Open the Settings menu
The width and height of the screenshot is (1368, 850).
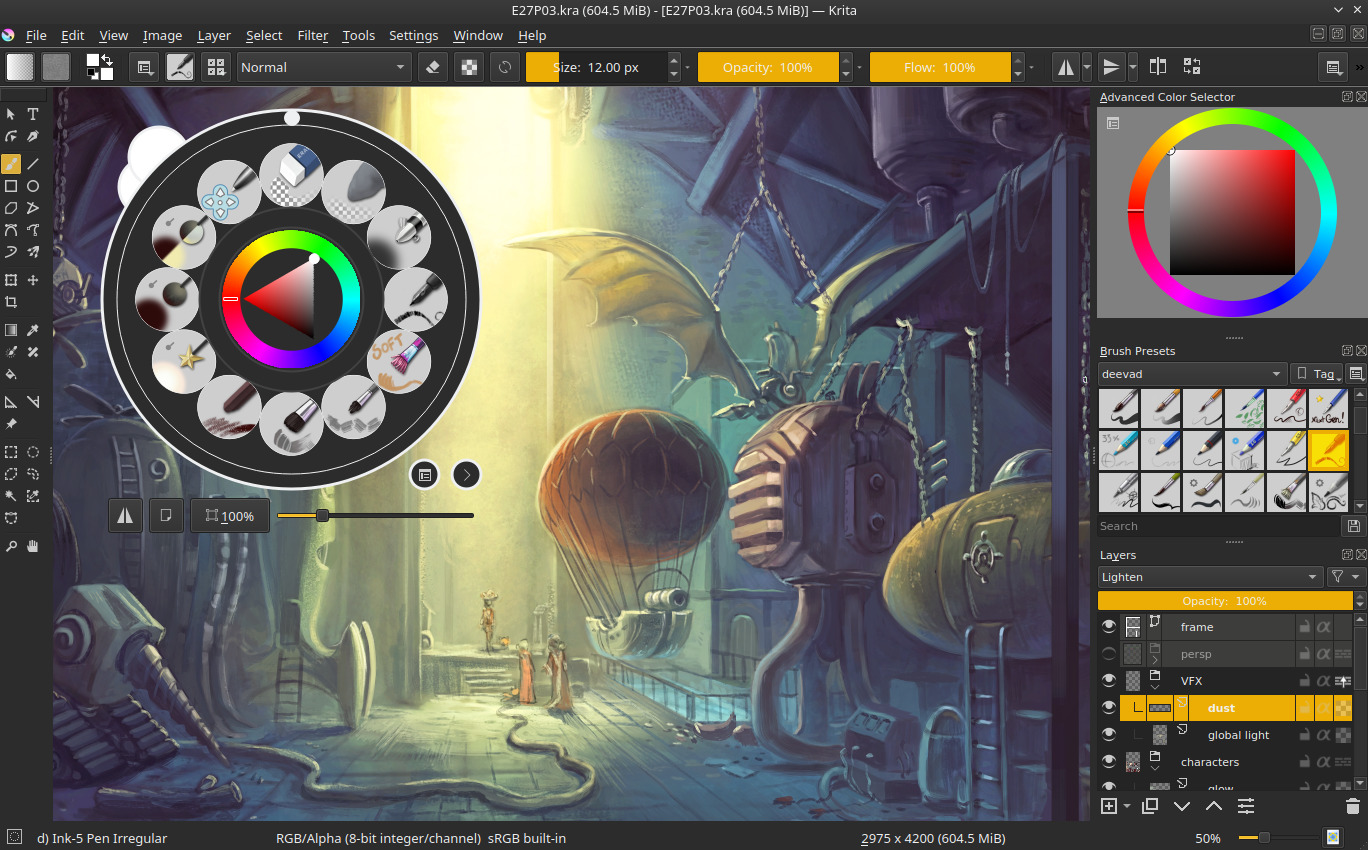[413, 35]
